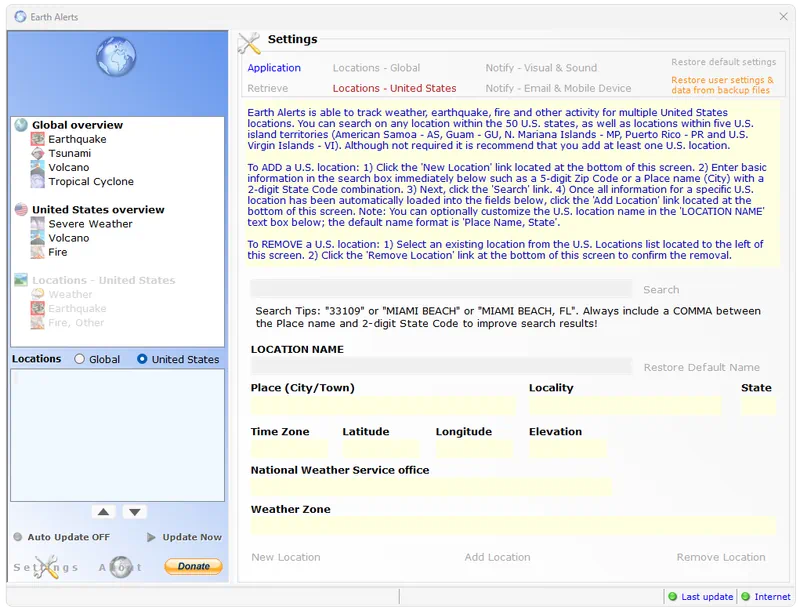800x614 pixels.
Task: Toggle Auto Update OFF
Action: pos(61,537)
